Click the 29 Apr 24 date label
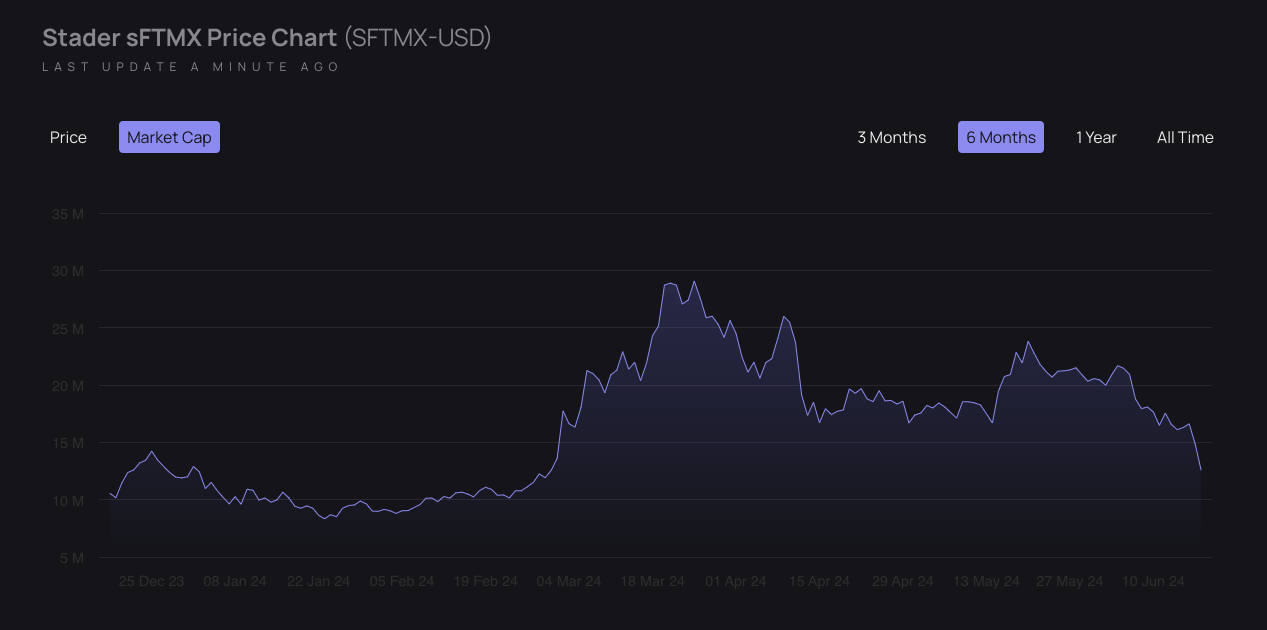The image size is (1267, 630). click(902, 581)
